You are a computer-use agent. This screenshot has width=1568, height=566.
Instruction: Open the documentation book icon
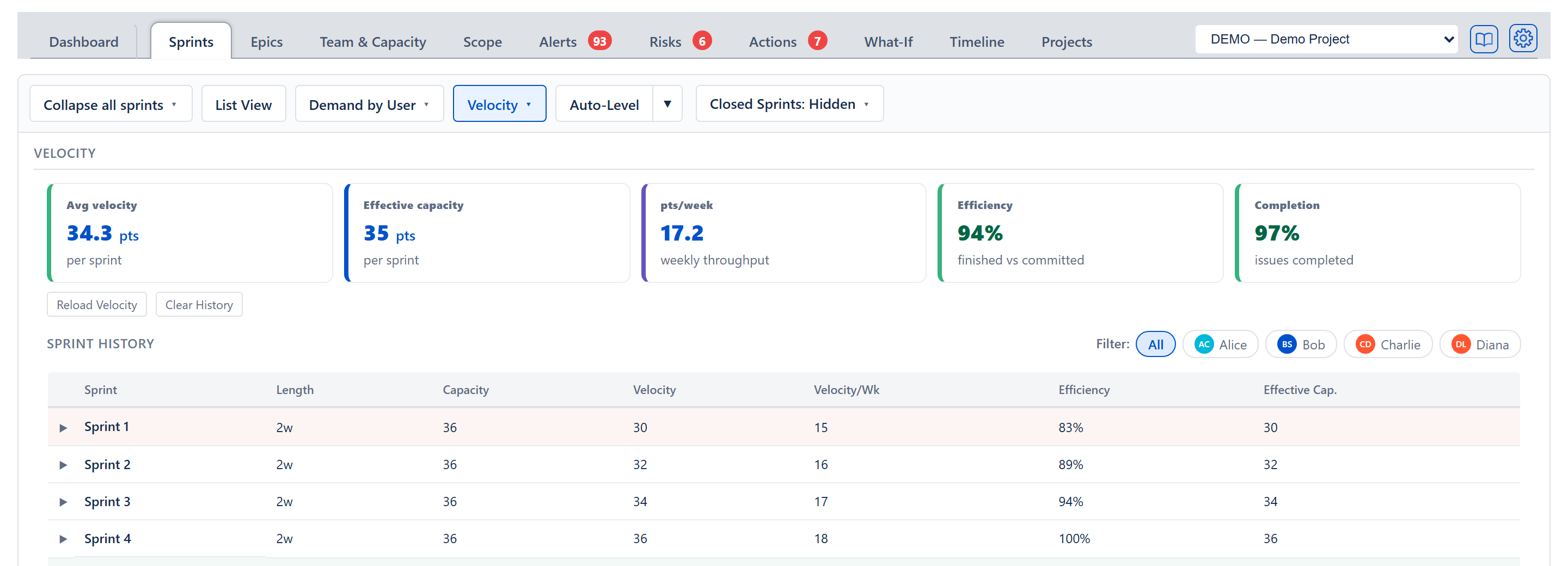pos(1484,40)
